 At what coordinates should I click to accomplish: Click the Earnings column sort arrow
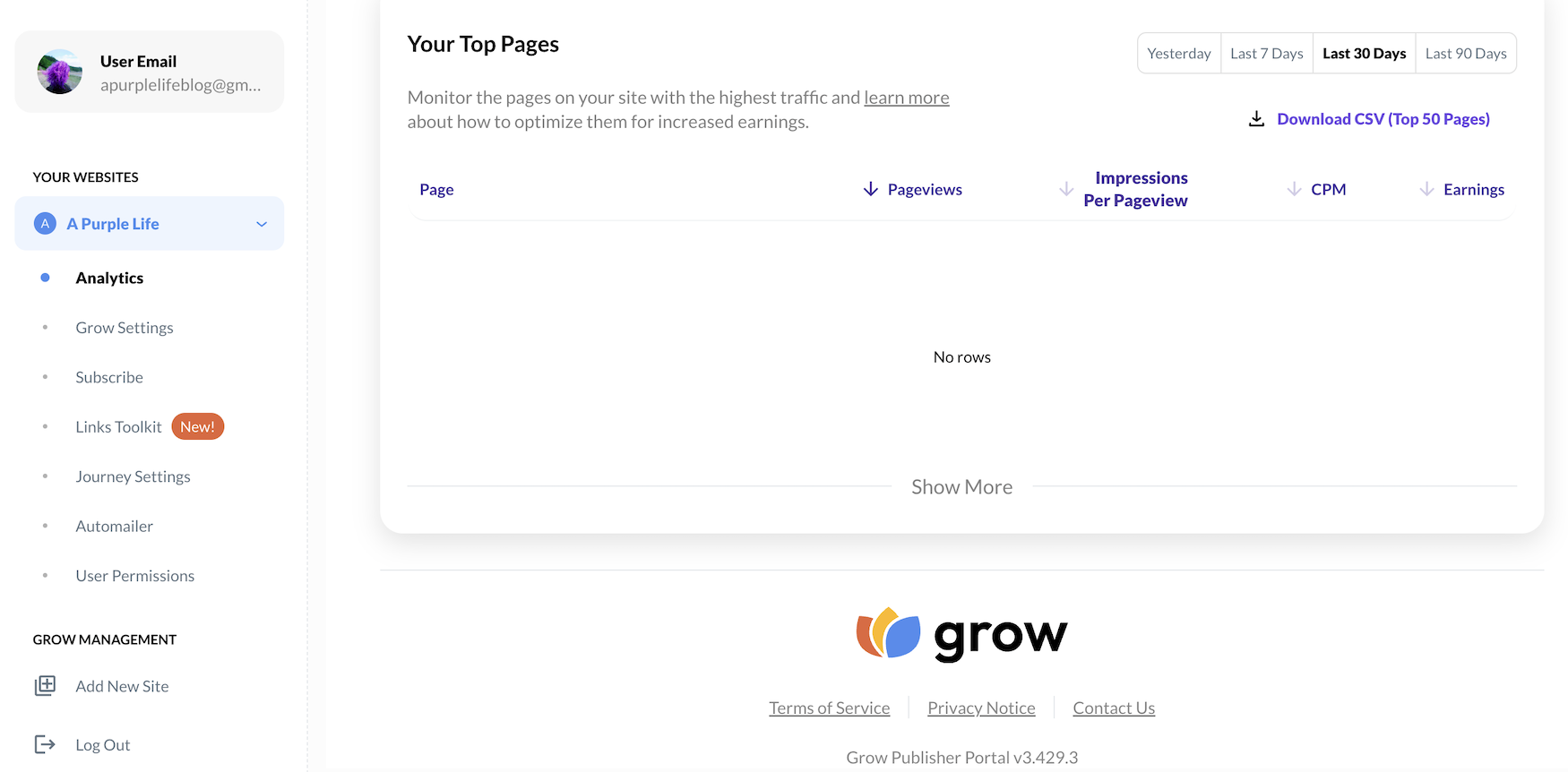click(x=1426, y=189)
